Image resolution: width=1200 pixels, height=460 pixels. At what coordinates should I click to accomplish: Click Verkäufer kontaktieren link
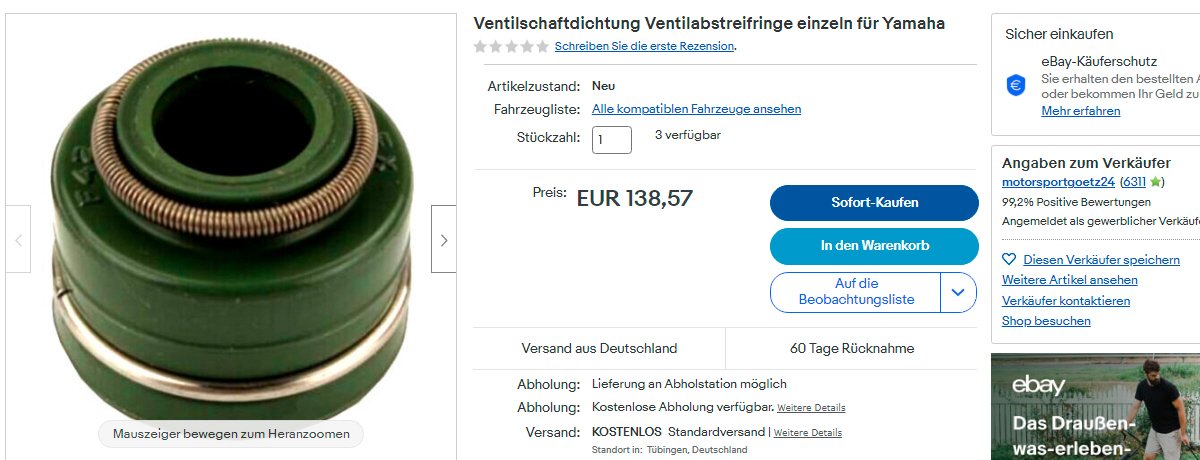click(1066, 301)
